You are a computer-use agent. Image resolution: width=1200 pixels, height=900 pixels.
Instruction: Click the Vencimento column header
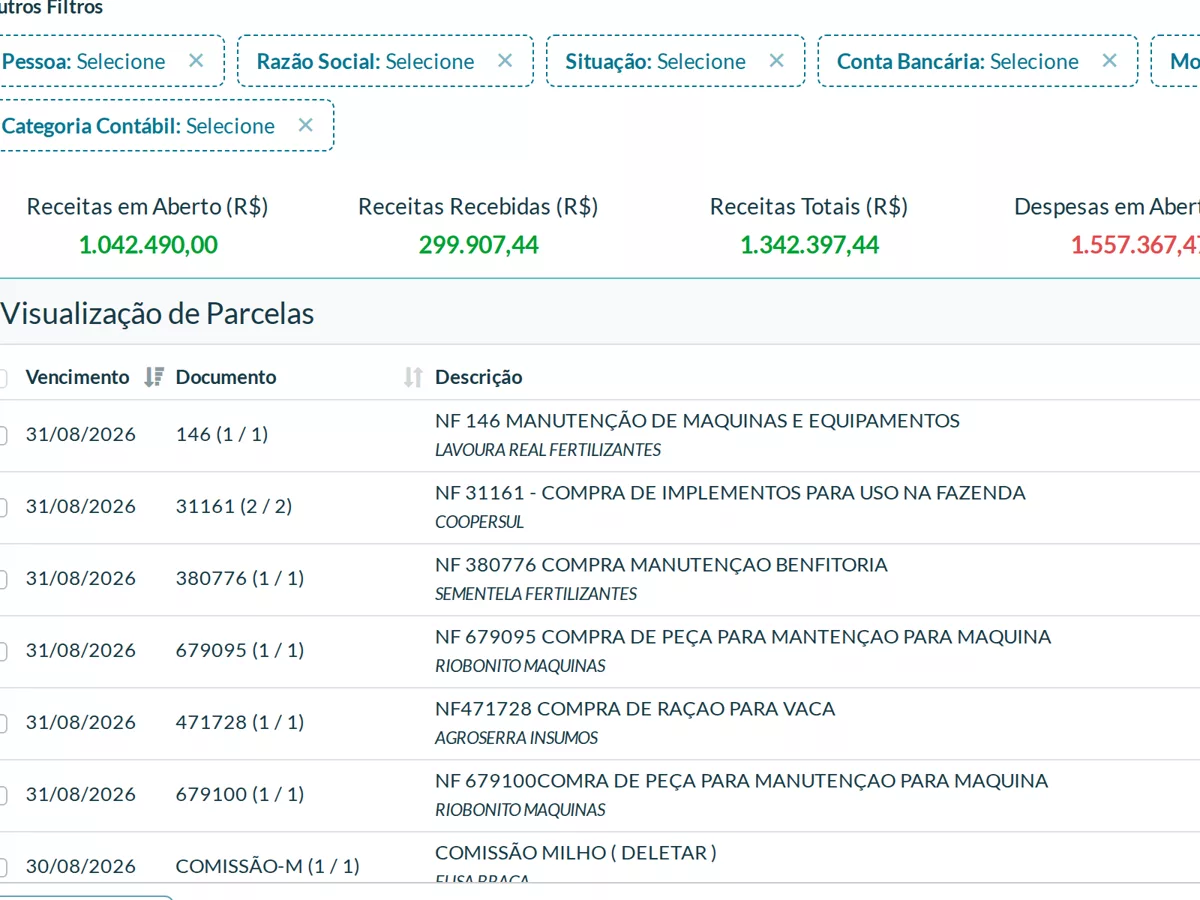(x=77, y=377)
